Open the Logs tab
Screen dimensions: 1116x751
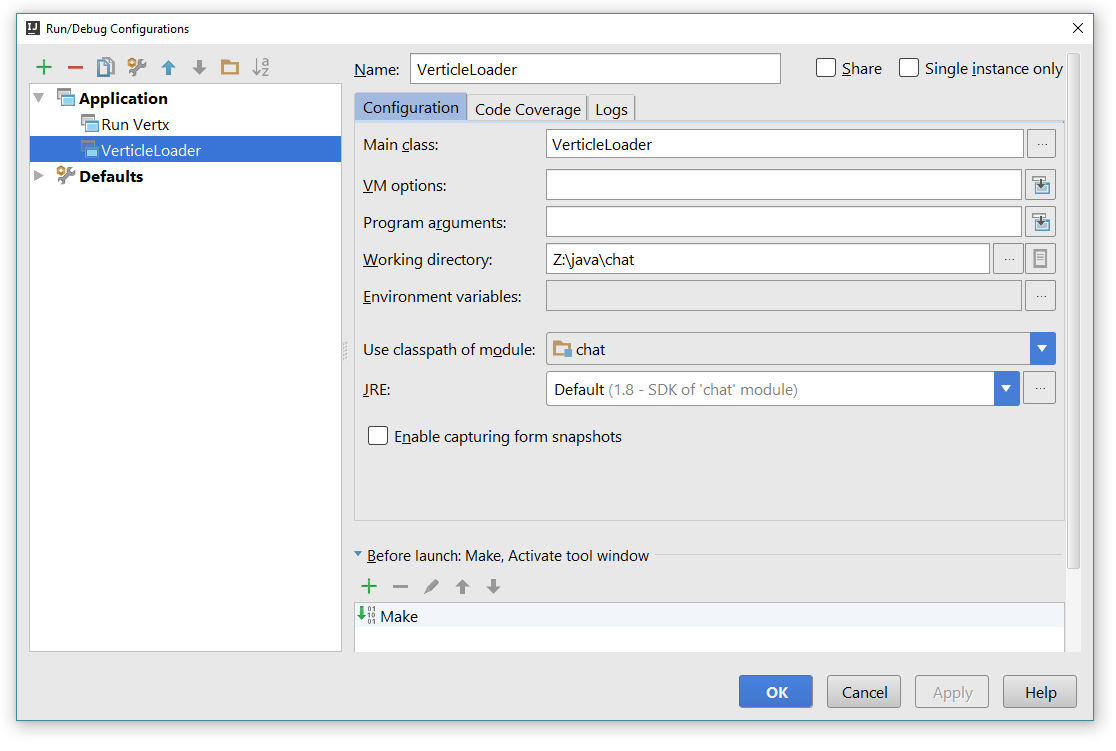[611, 109]
